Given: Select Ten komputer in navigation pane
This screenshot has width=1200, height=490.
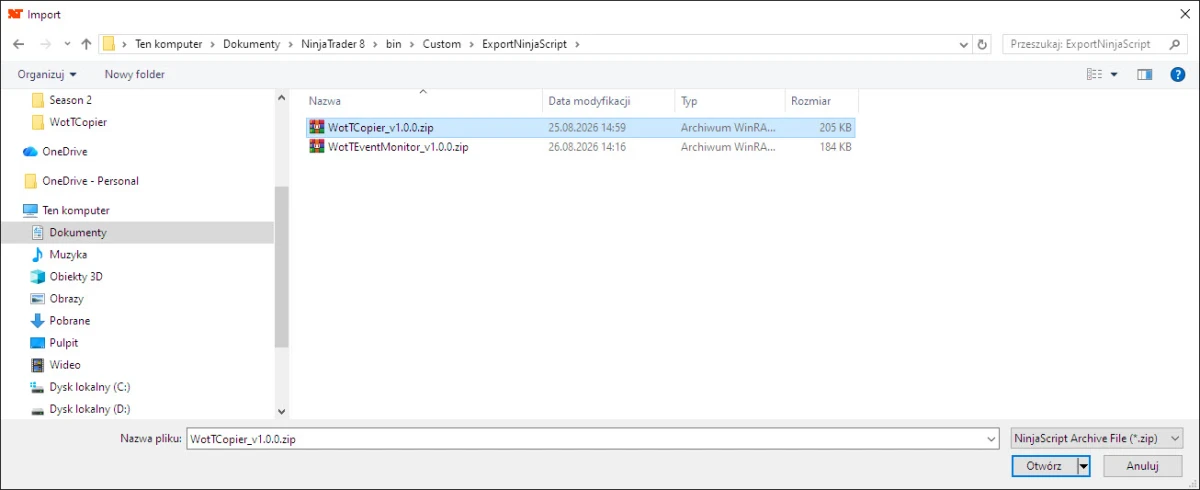Looking at the screenshot, I should click(76, 210).
